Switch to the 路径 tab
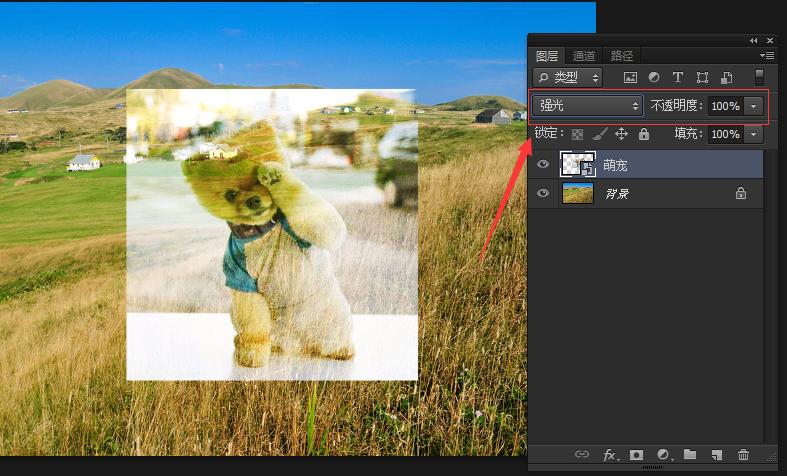 click(621, 56)
